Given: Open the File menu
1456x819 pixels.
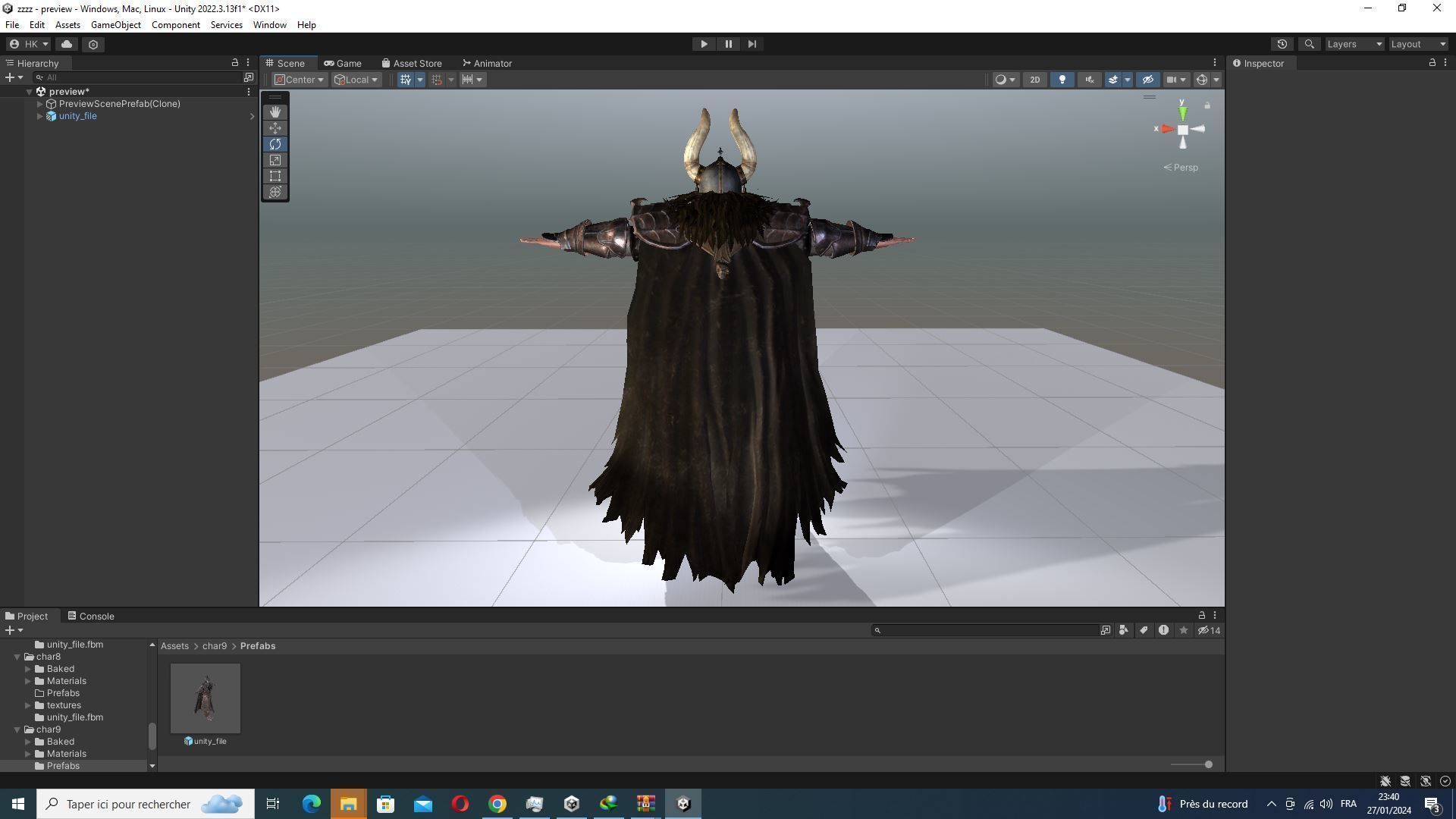Looking at the screenshot, I should pyautogui.click(x=12, y=25).
